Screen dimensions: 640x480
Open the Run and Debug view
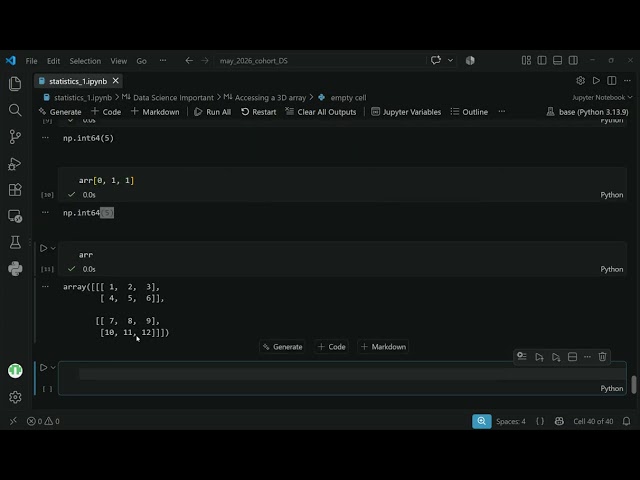point(15,164)
